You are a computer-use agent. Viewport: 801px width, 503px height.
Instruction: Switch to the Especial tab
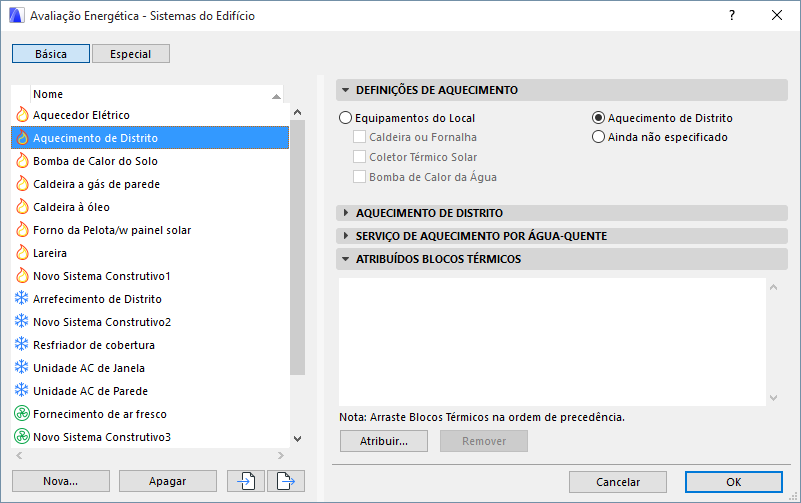(x=130, y=54)
